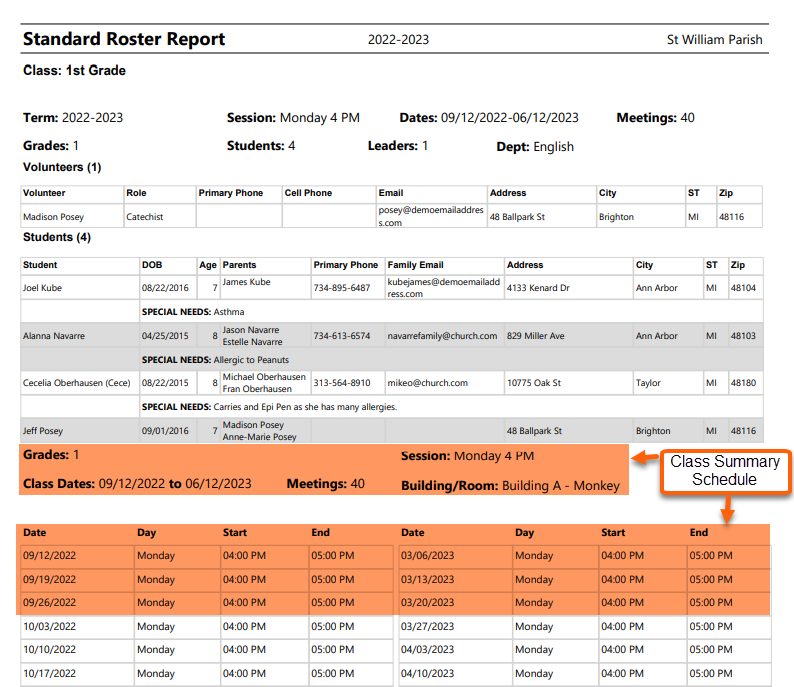Click schedule date 04/10/2023
Screen dimensions: 794x687
pos(427,673)
